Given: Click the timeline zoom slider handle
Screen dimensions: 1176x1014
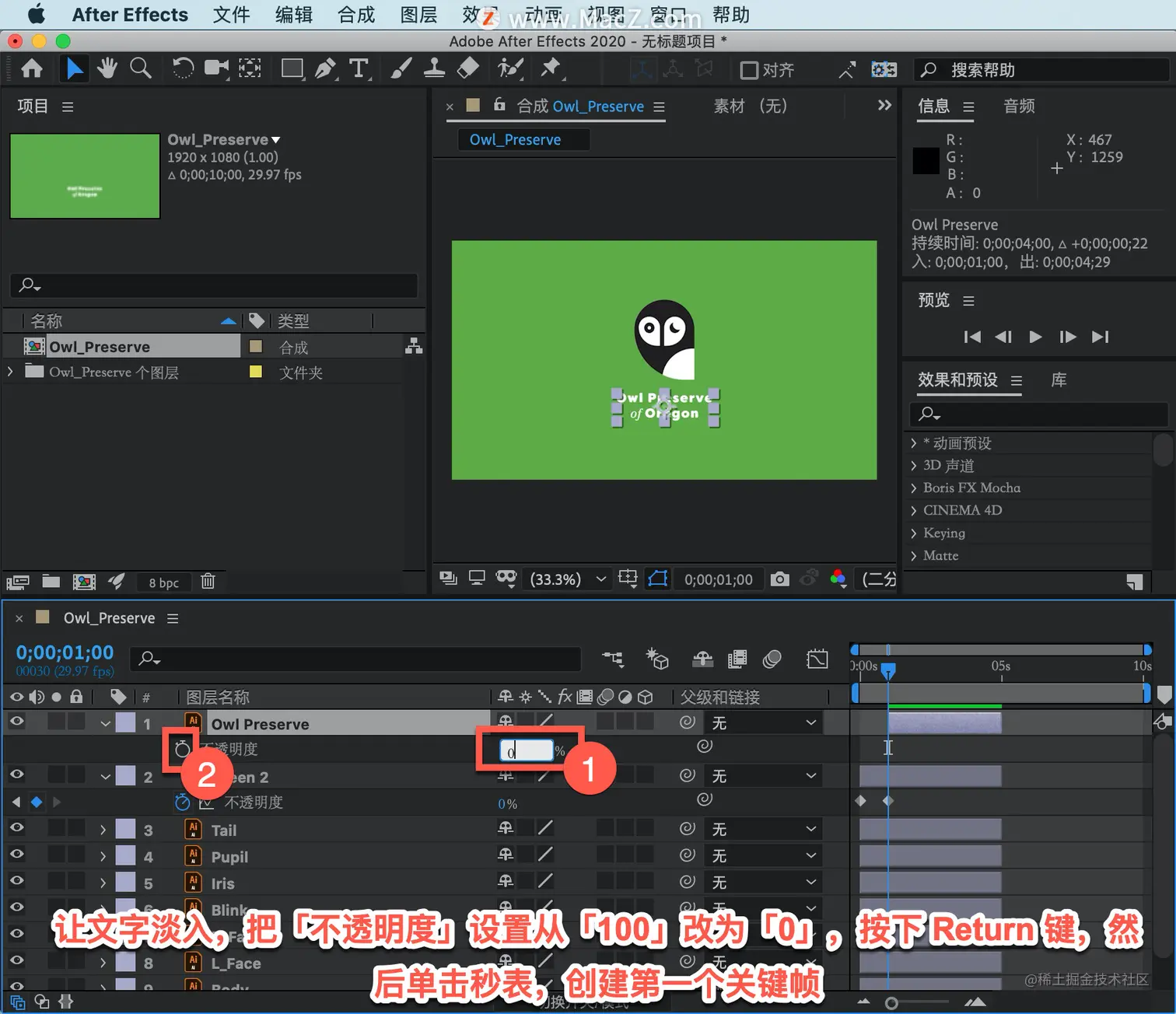Looking at the screenshot, I should click(x=892, y=1003).
